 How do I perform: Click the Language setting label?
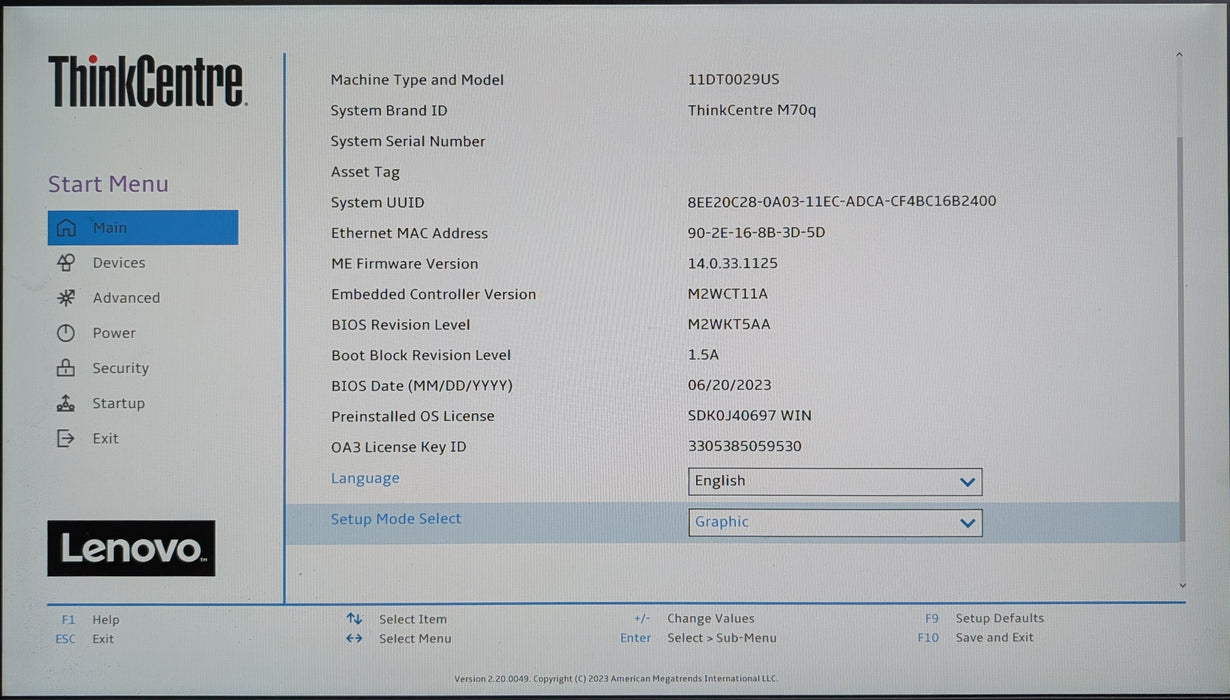coord(365,478)
